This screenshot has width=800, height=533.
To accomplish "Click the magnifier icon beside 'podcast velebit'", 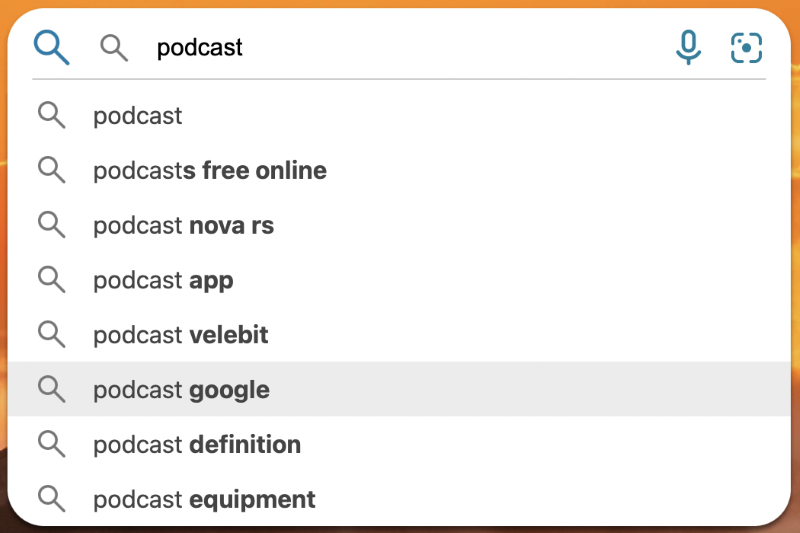I will [52, 334].
